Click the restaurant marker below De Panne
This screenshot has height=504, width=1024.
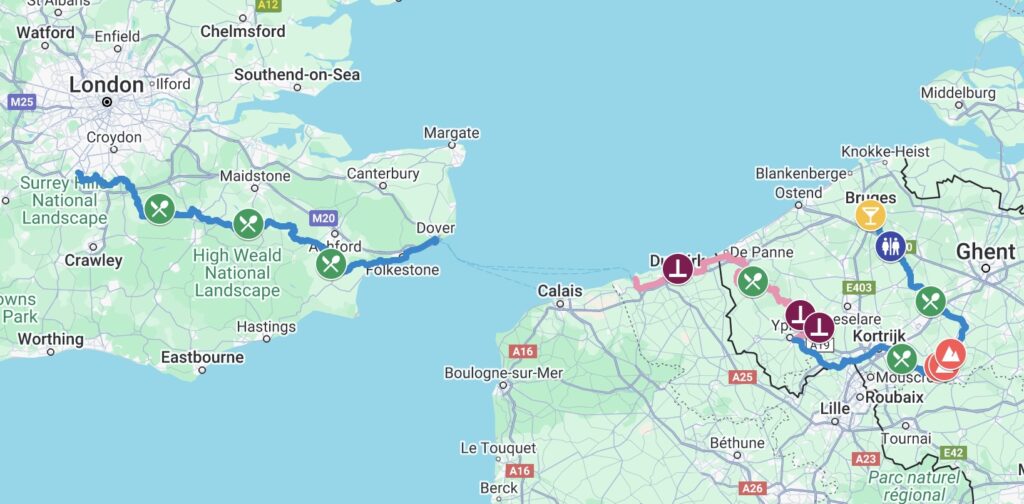click(x=752, y=282)
